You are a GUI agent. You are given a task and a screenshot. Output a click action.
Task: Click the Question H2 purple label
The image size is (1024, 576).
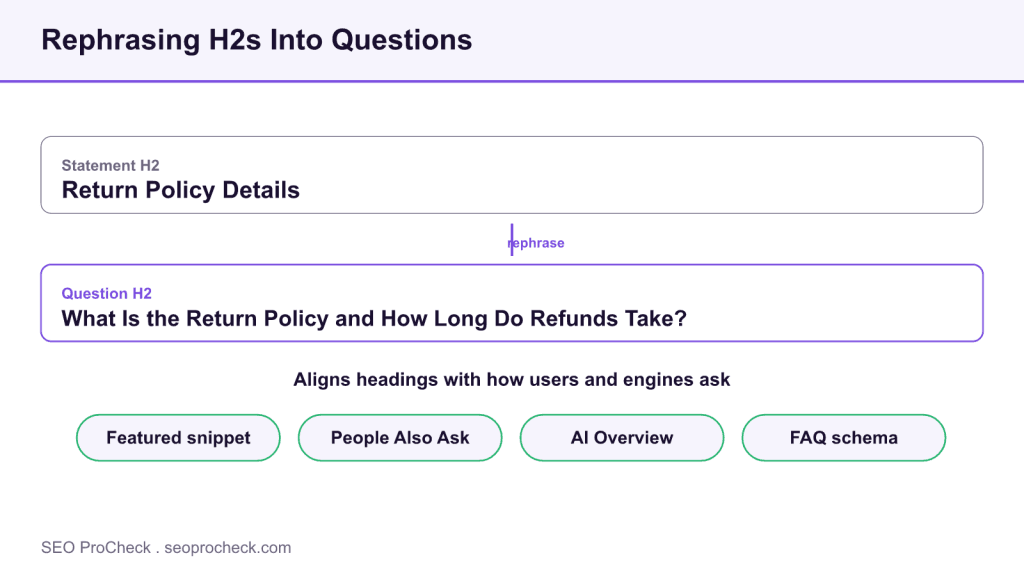pyautogui.click(x=106, y=293)
